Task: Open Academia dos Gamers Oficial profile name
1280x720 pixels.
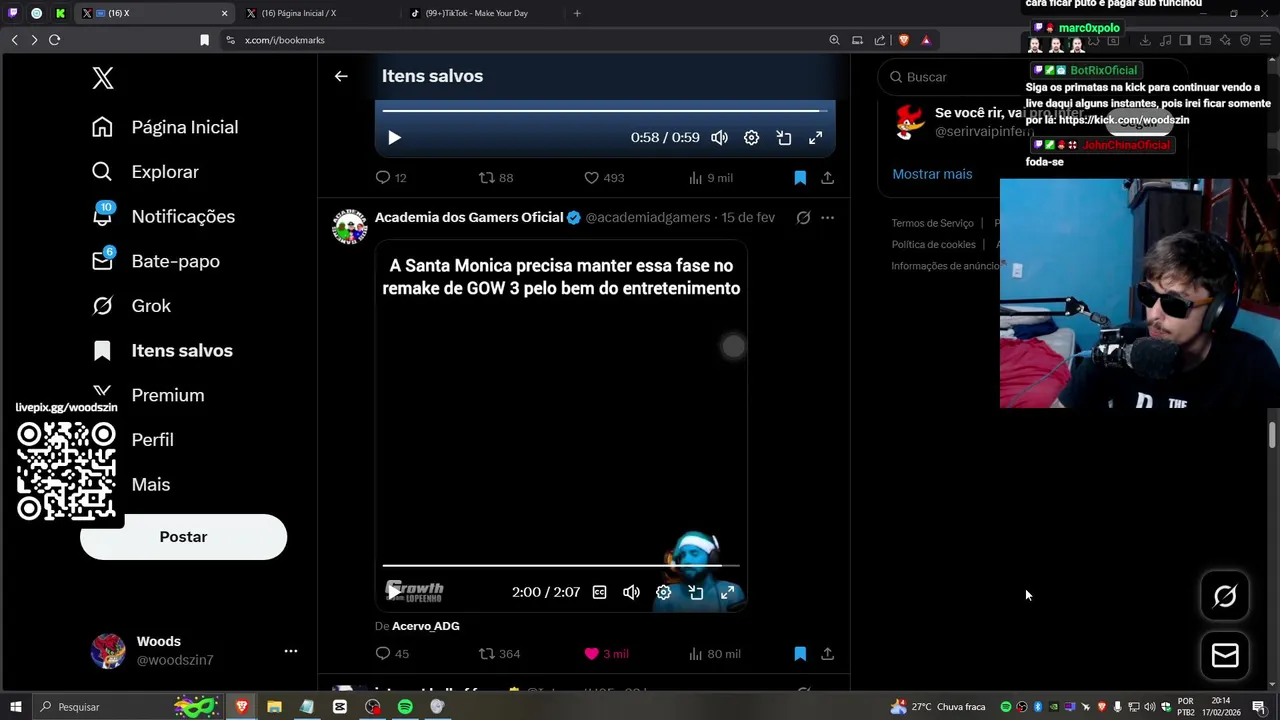Action: 469,217
